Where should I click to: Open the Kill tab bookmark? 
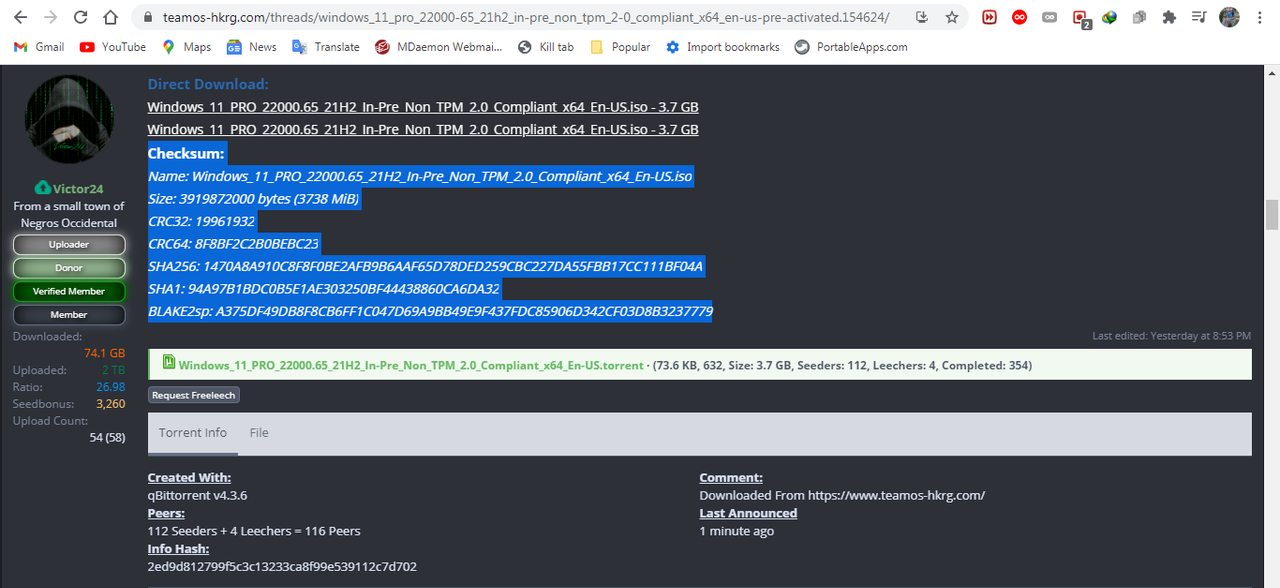[545, 47]
